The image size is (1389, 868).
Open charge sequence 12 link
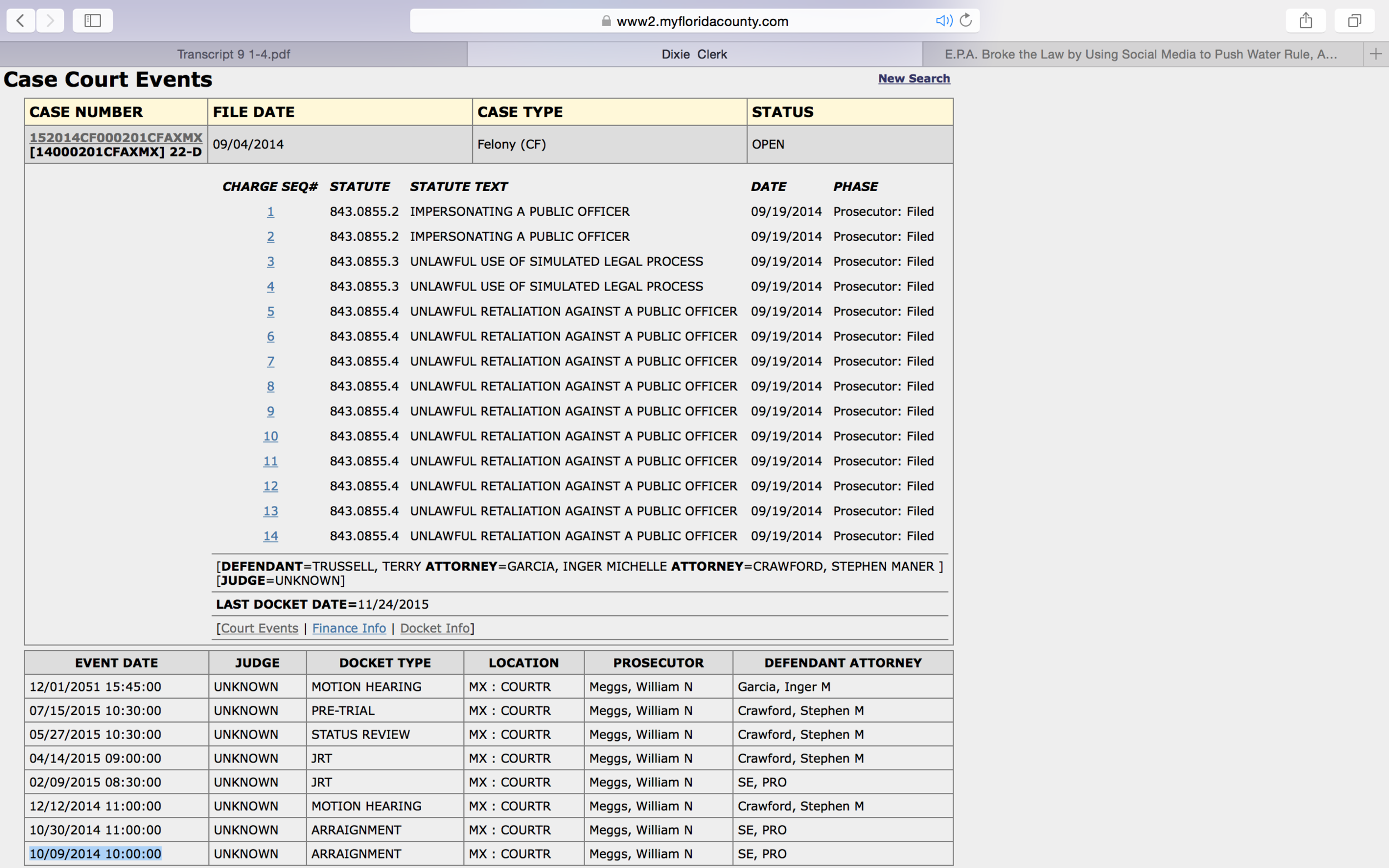click(x=271, y=486)
